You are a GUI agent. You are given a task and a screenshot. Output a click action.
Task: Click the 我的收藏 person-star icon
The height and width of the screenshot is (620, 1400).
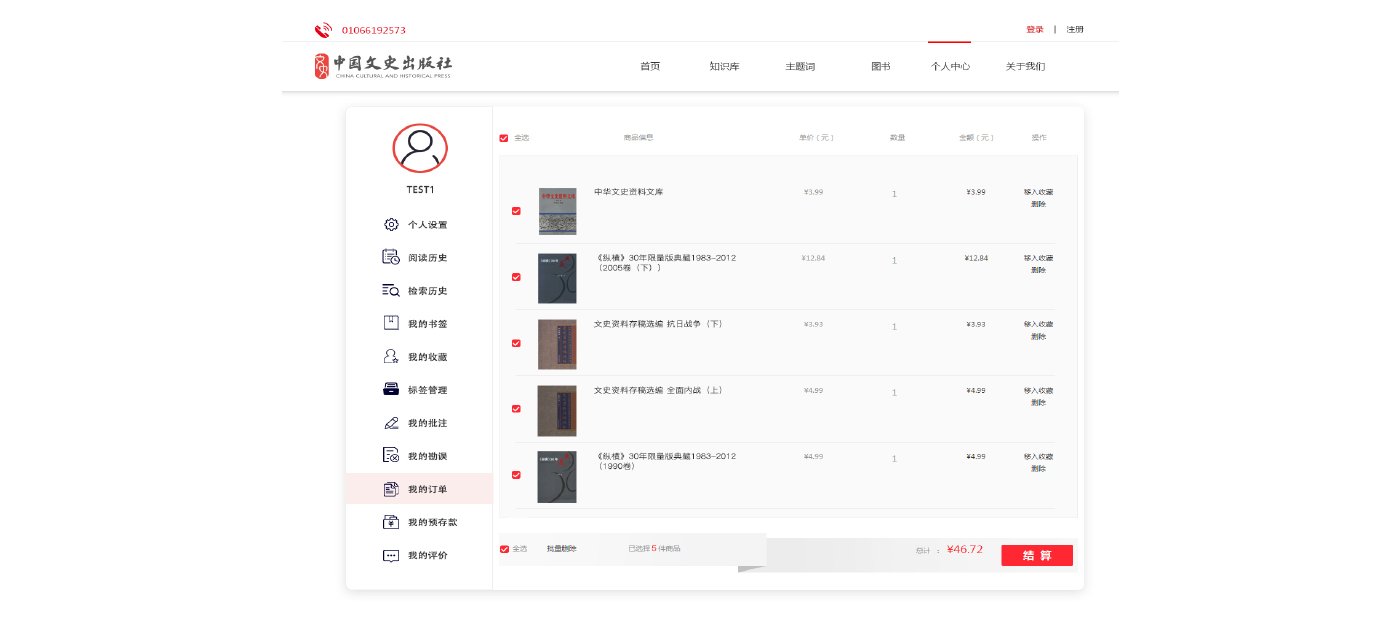[391, 357]
